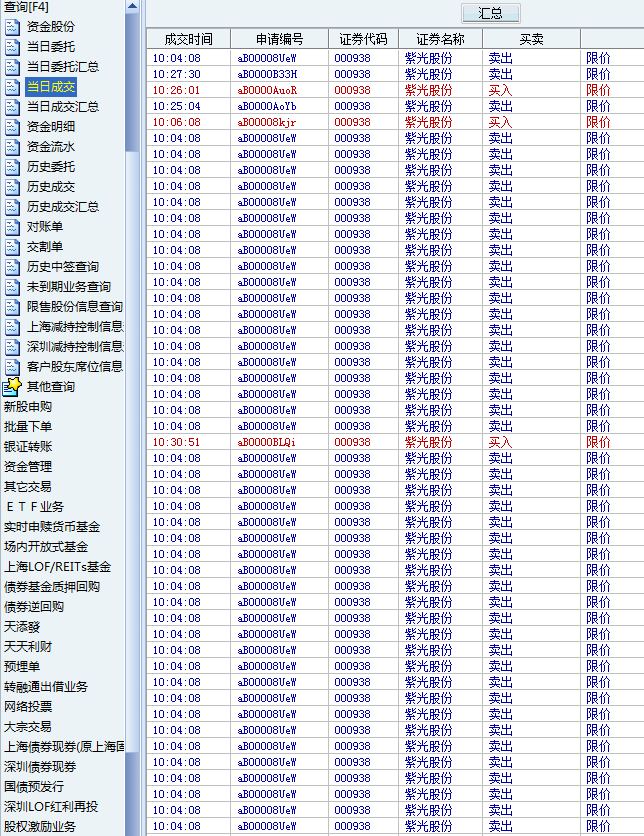Click the document icon beside 历史中签查询
Image resolution: width=644 pixels, height=836 pixels.
coord(12,267)
